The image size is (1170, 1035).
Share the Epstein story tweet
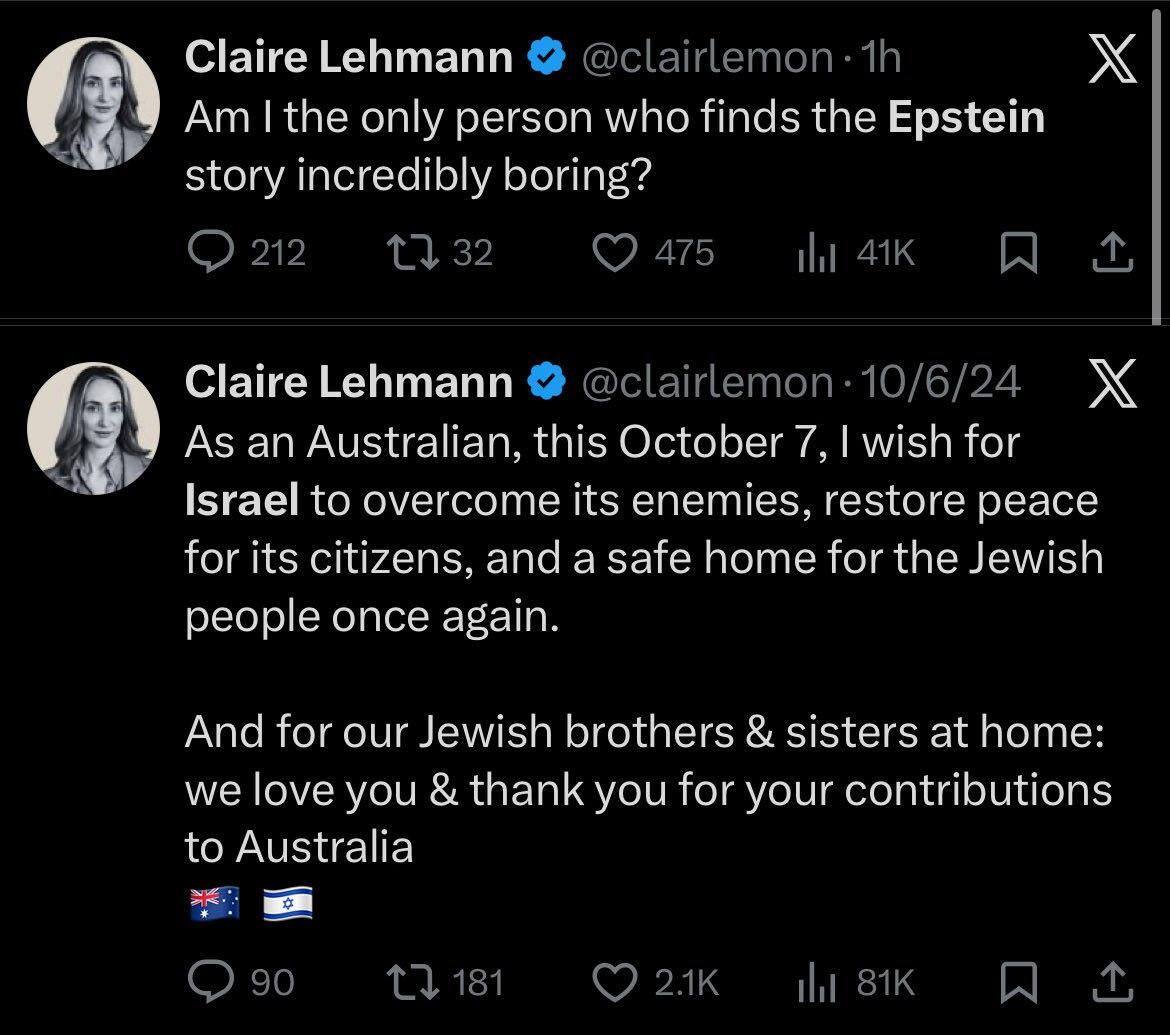[1113, 253]
